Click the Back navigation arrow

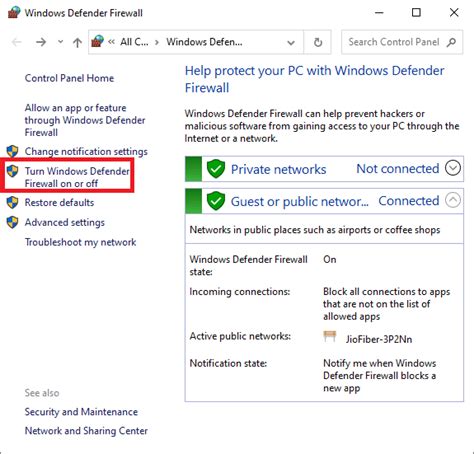click(17, 42)
